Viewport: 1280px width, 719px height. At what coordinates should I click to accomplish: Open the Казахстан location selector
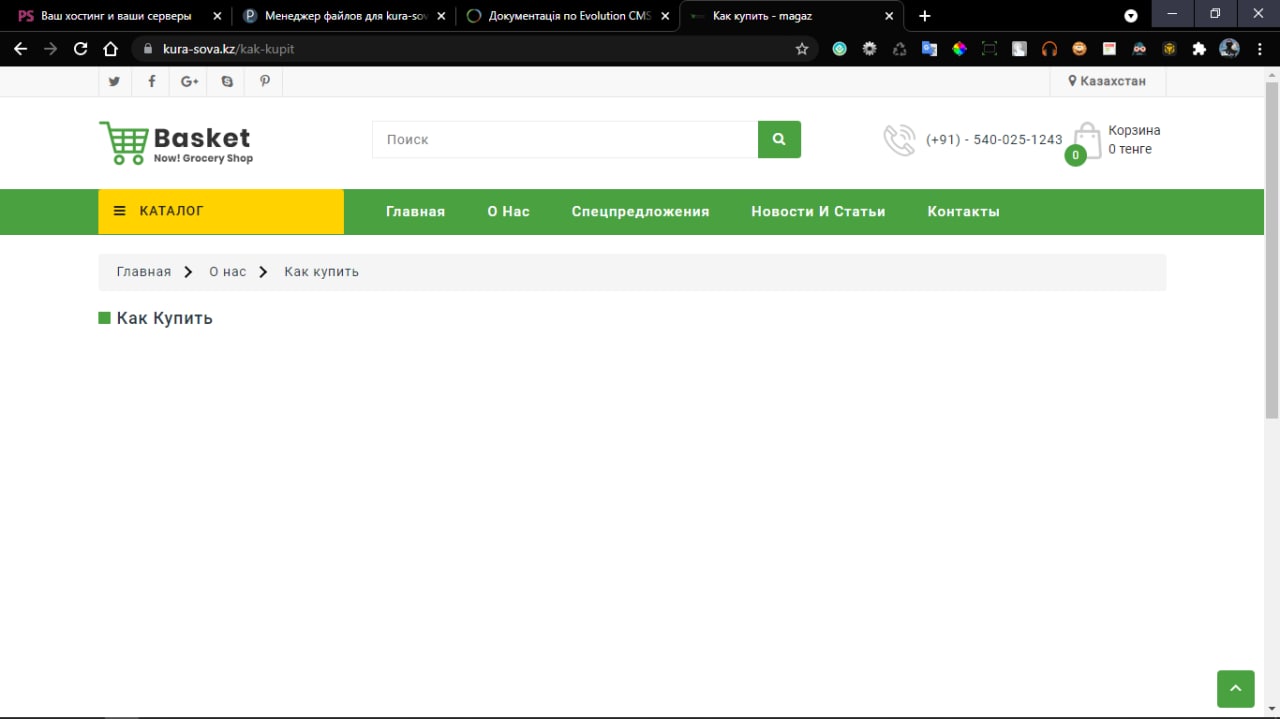[1107, 81]
